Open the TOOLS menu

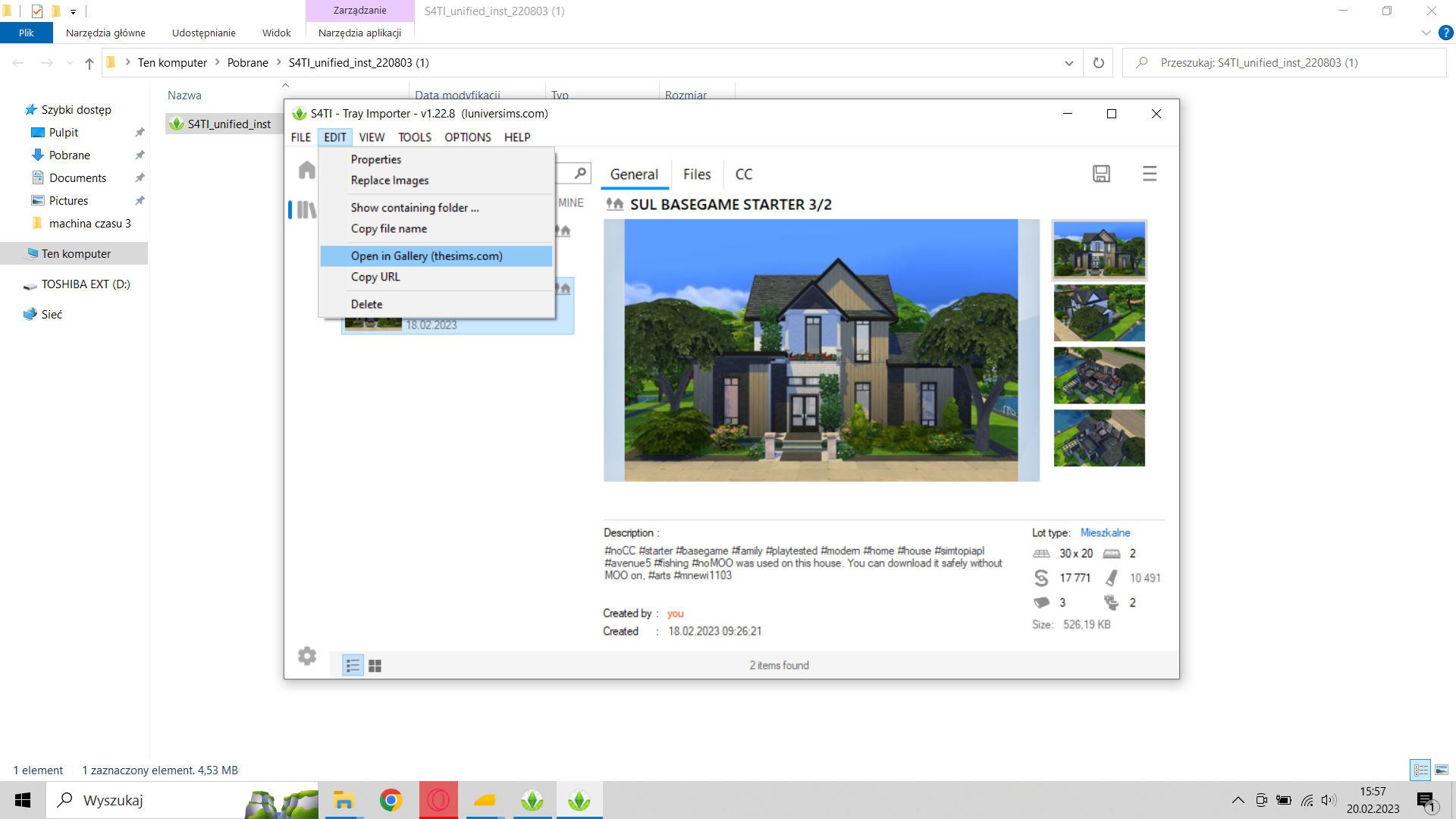pyautogui.click(x=415, y=137)
